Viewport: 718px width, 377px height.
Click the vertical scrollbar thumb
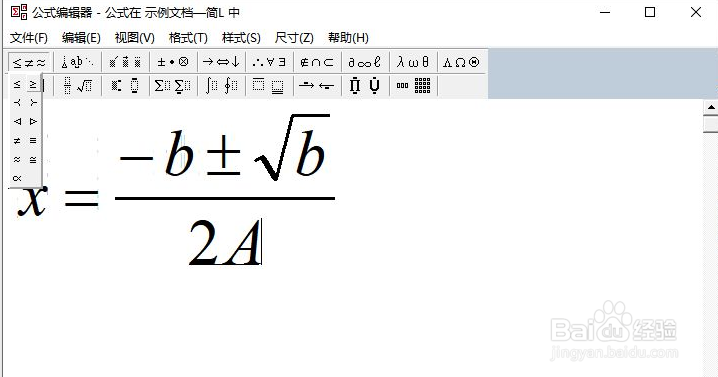[711, 124]
